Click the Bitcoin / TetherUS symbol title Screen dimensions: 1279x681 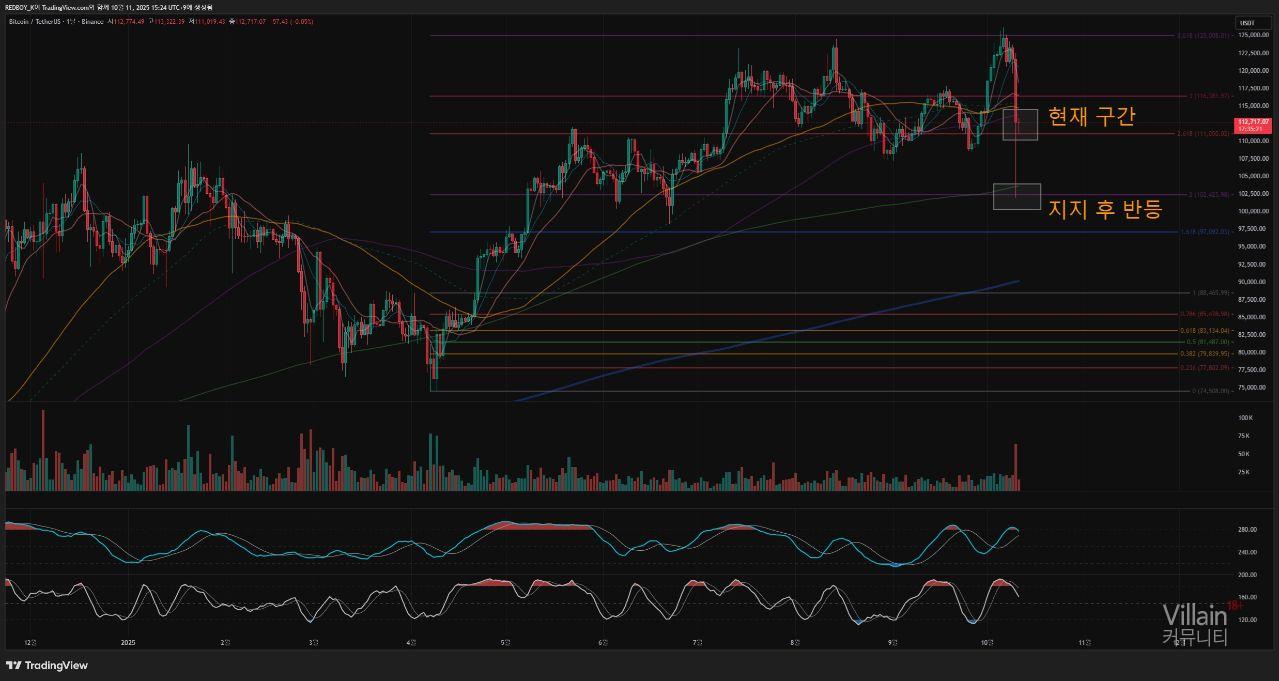(x=40, y=20)
